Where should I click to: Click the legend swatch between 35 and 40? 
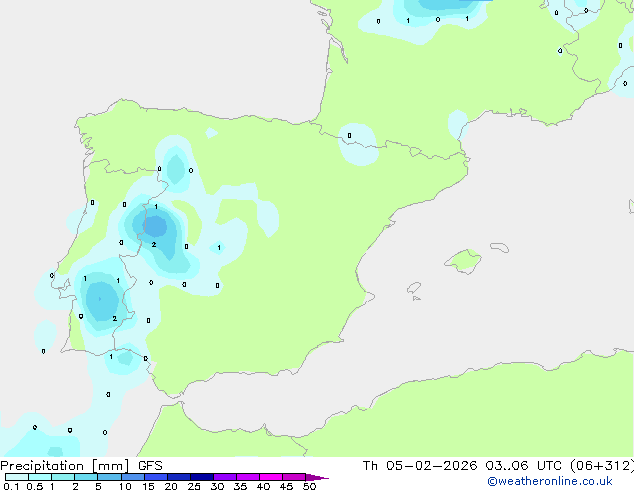[248, 477]
